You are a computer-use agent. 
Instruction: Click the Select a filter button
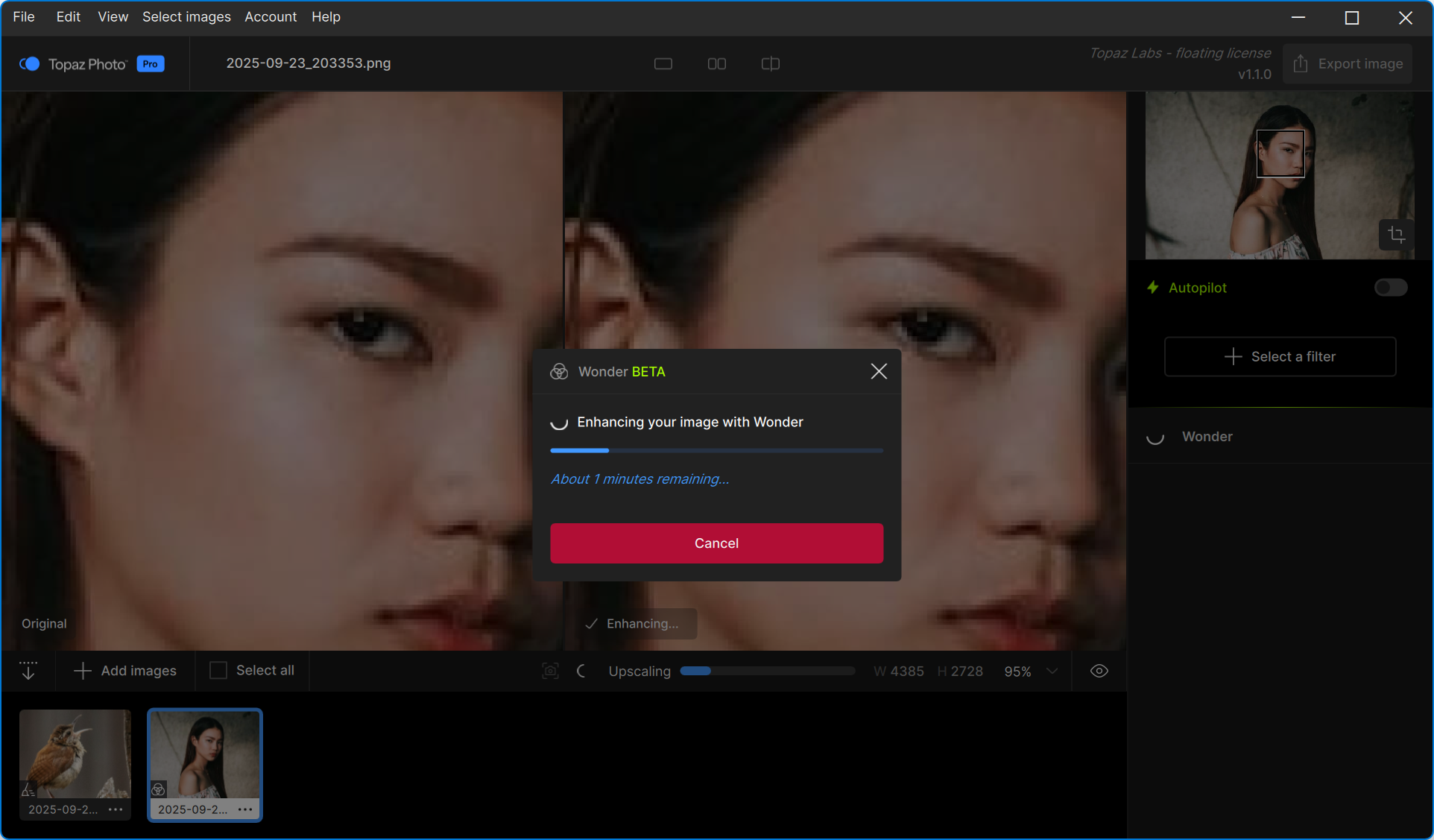tap(1280, 356)
